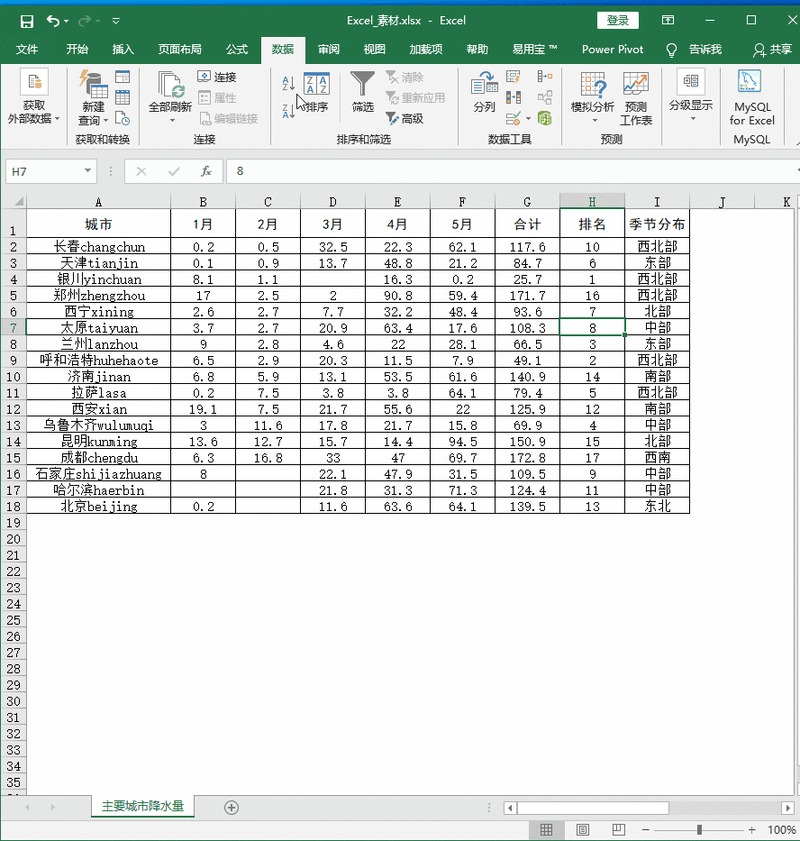This screenshot has height=841, width=800.
Task: Select the Normal view icon in status bar
Action: 546,830
